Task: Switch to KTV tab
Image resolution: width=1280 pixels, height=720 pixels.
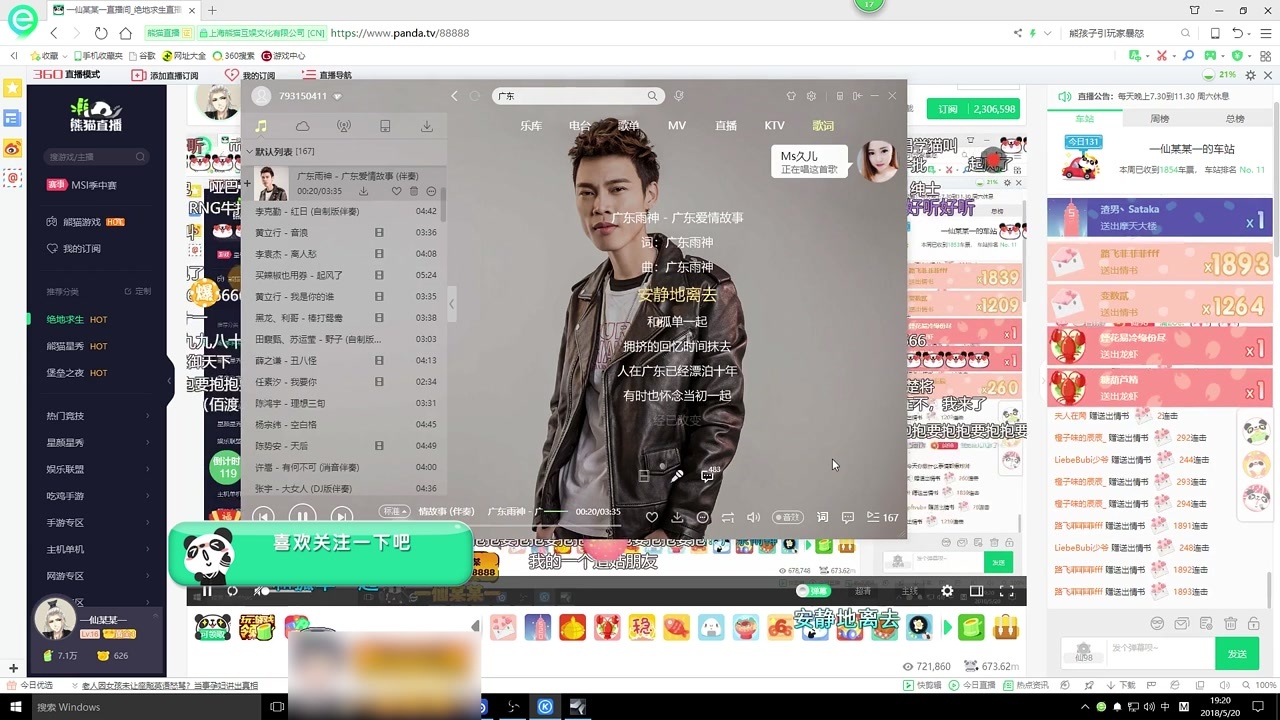Action: point(774,126)
